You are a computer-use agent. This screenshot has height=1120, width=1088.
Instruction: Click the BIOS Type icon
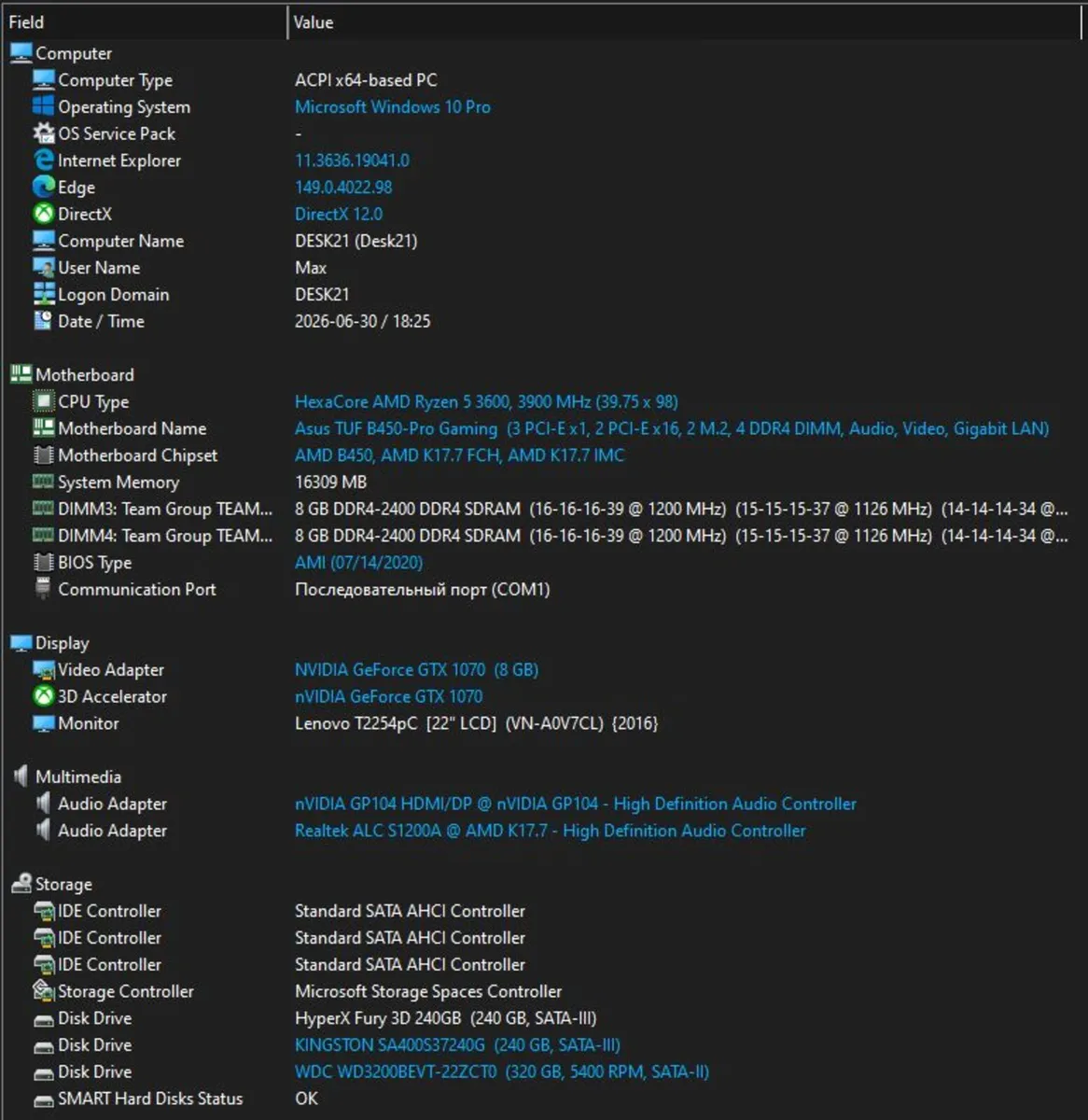pos(43,563)
